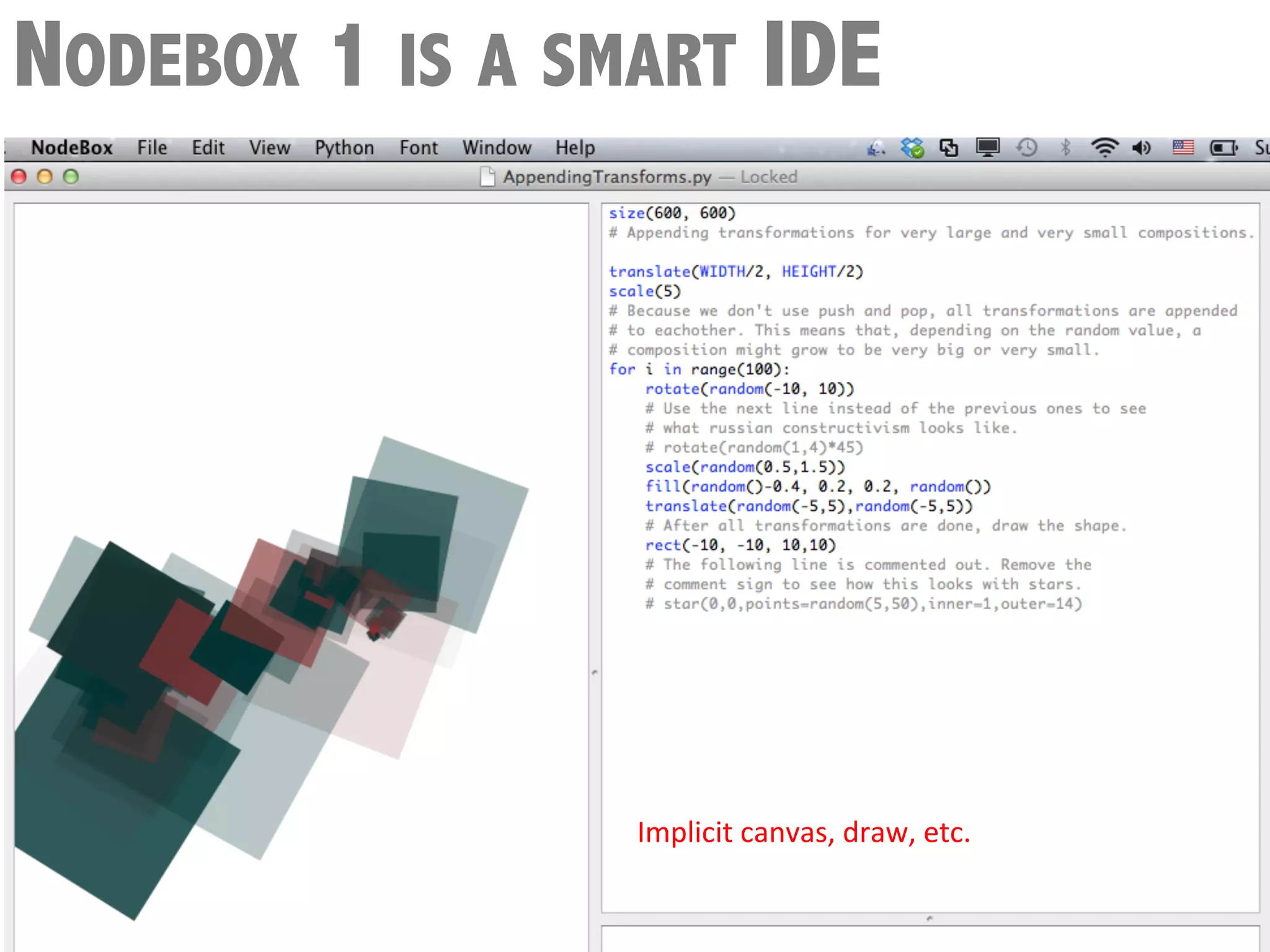Click the battery status icon
The image size is (1270, 952).
pos(1223,148)
